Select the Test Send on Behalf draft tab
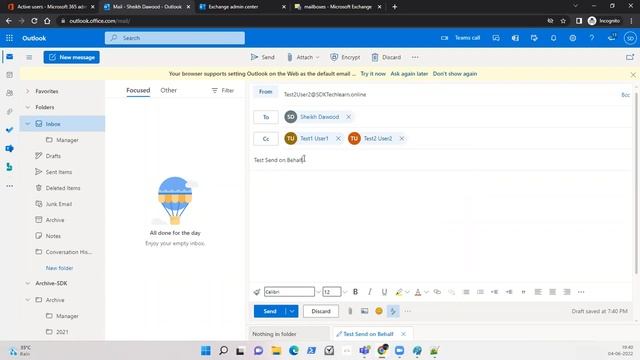The width and height of the screenshot is (640, 360). pyautogui.click(x=368, y=334)
